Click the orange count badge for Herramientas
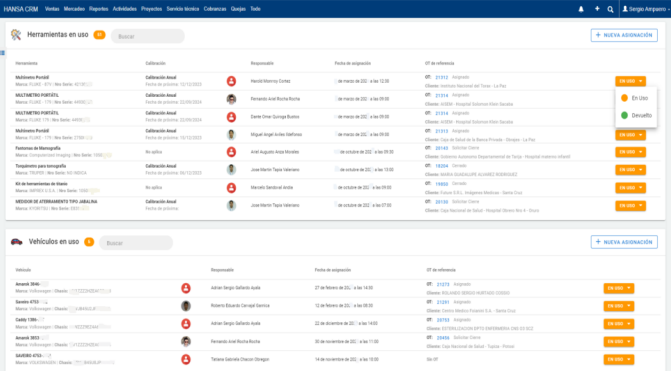Screen dimensions: 671x371 pyautogui.click(x=99, y=35)
